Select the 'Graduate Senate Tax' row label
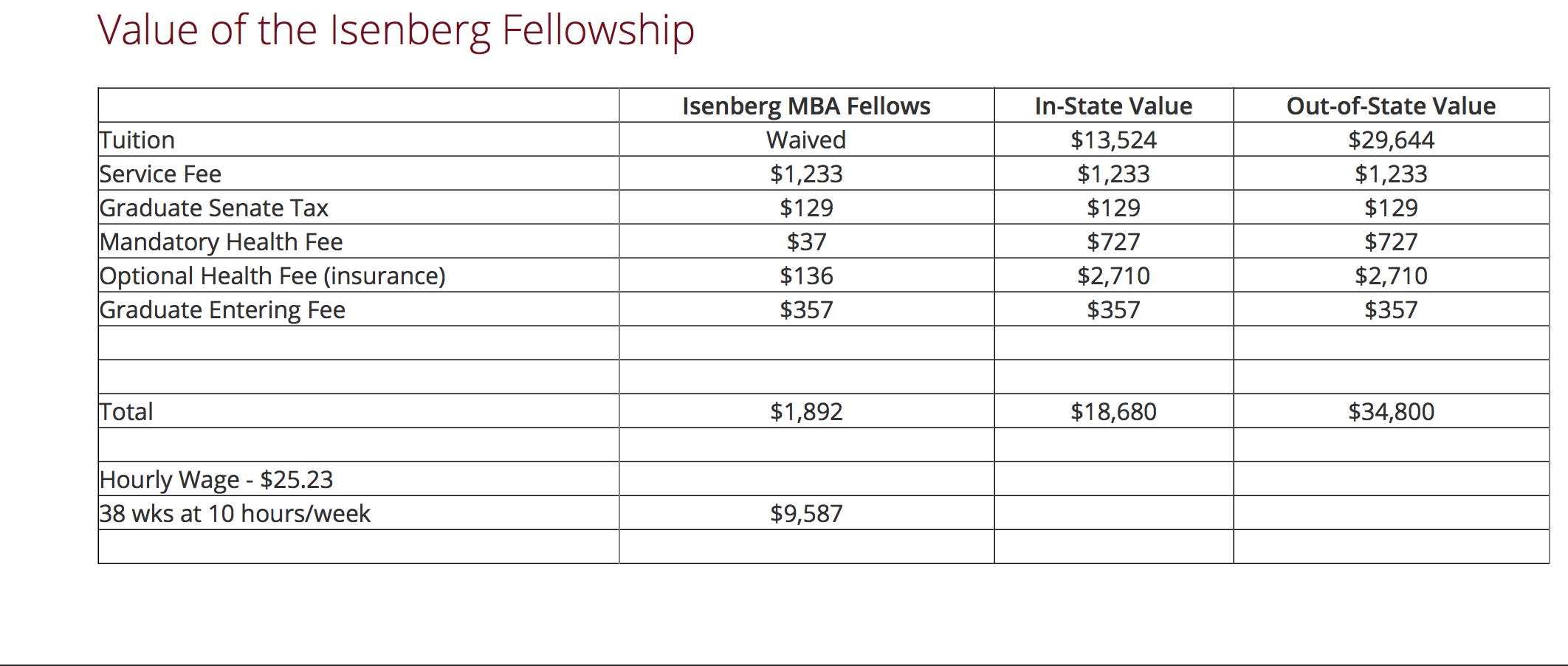 click(x=214, y=208)
